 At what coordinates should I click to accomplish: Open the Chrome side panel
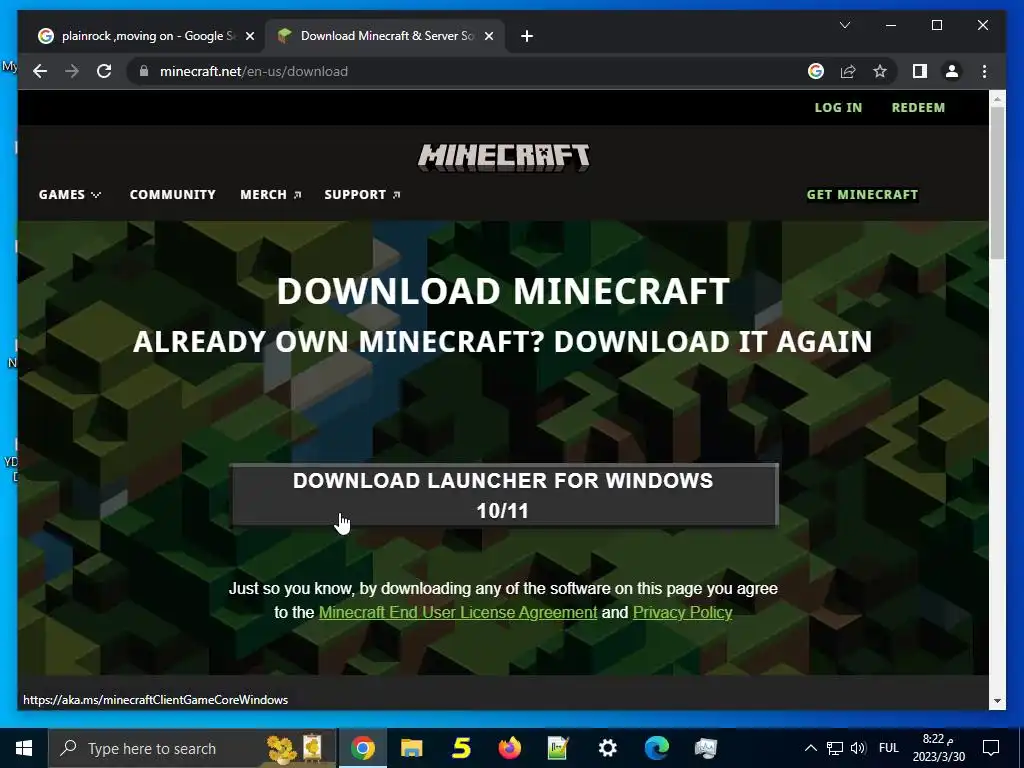(920, 71)
